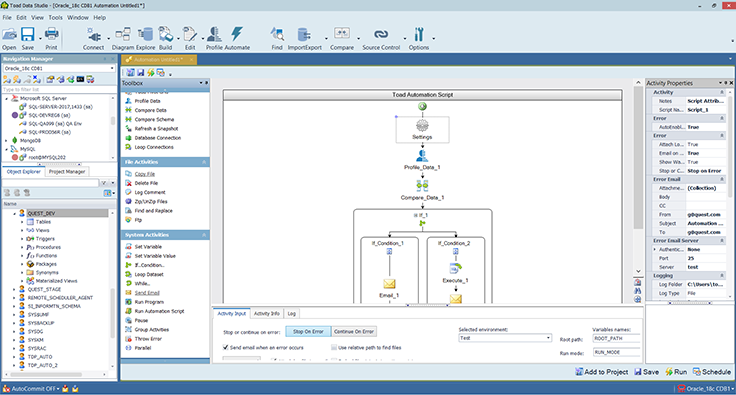The image size is (736, 395).
Task: Select Materialized Views under QUEST_DEV
Action: coord(56,281)
